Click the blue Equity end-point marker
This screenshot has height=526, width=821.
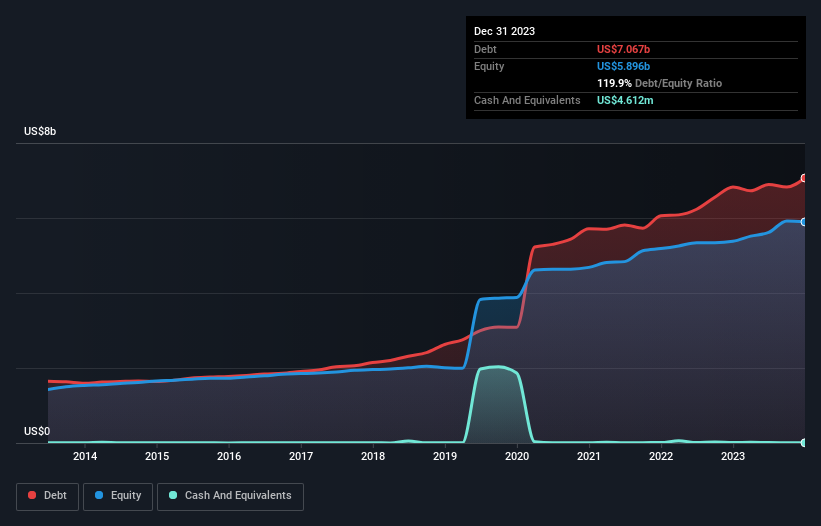804,222
